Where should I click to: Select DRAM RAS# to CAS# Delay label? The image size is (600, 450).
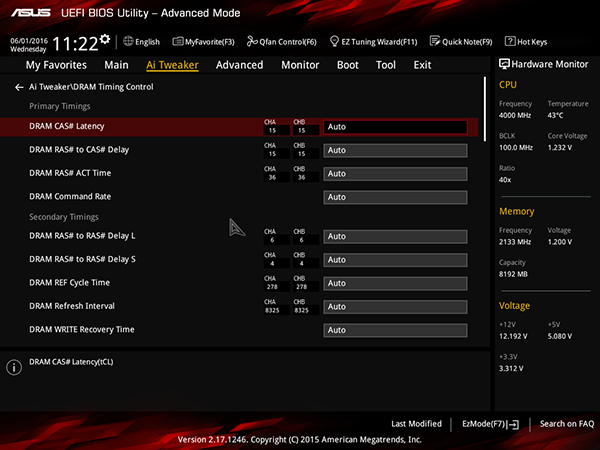(x=79, y=150)
